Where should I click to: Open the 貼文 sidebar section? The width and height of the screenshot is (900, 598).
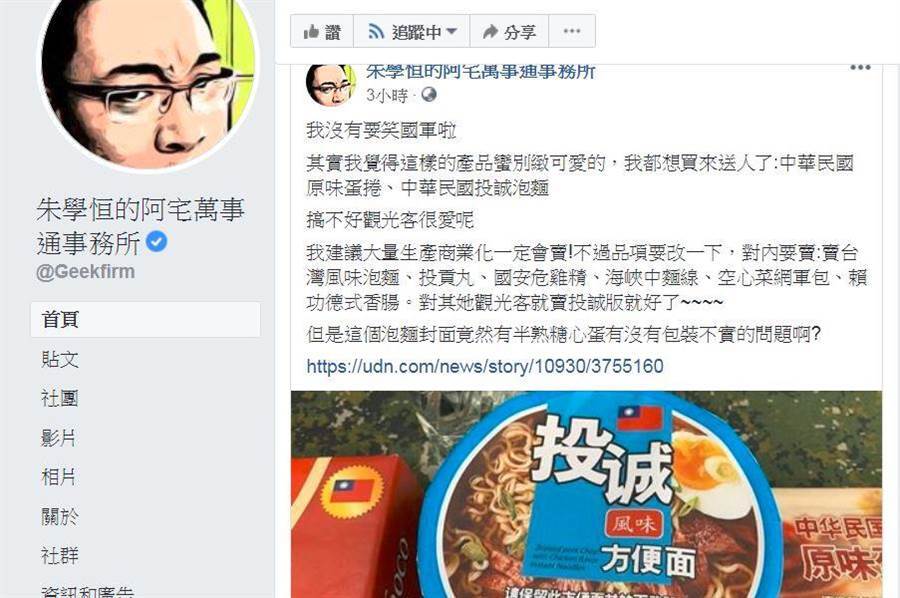(60, 359)
